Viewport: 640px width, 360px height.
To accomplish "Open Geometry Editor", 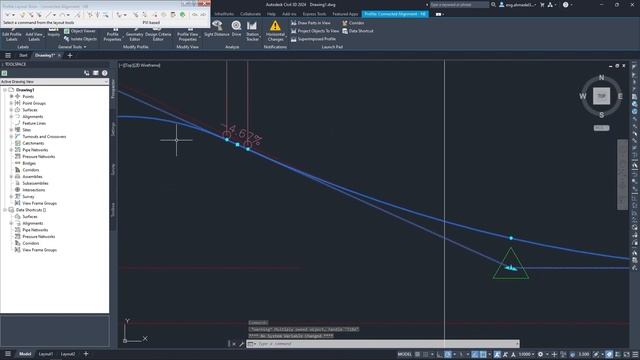I will (x=134, y=34).
